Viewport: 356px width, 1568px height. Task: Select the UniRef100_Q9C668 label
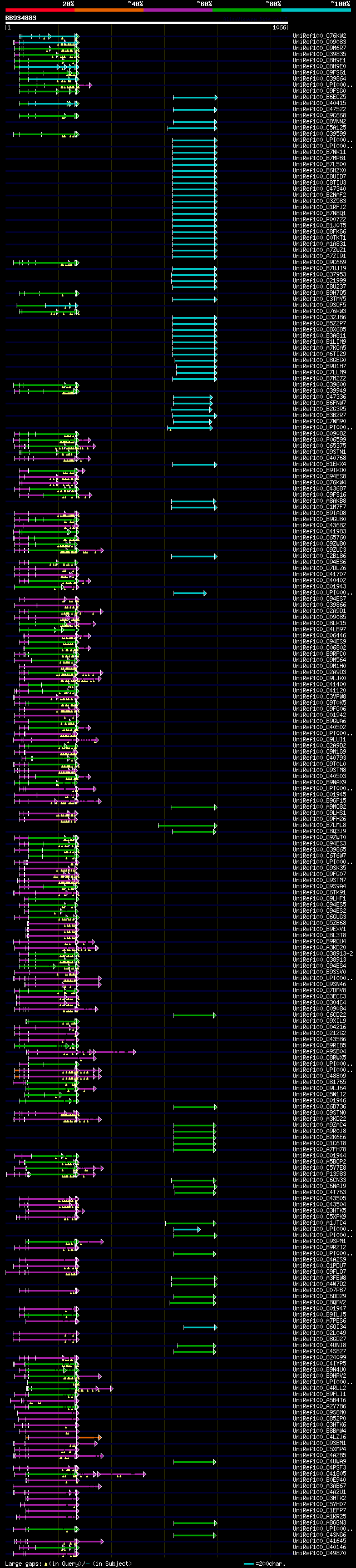pyautogui.click(x=319, y=115)
